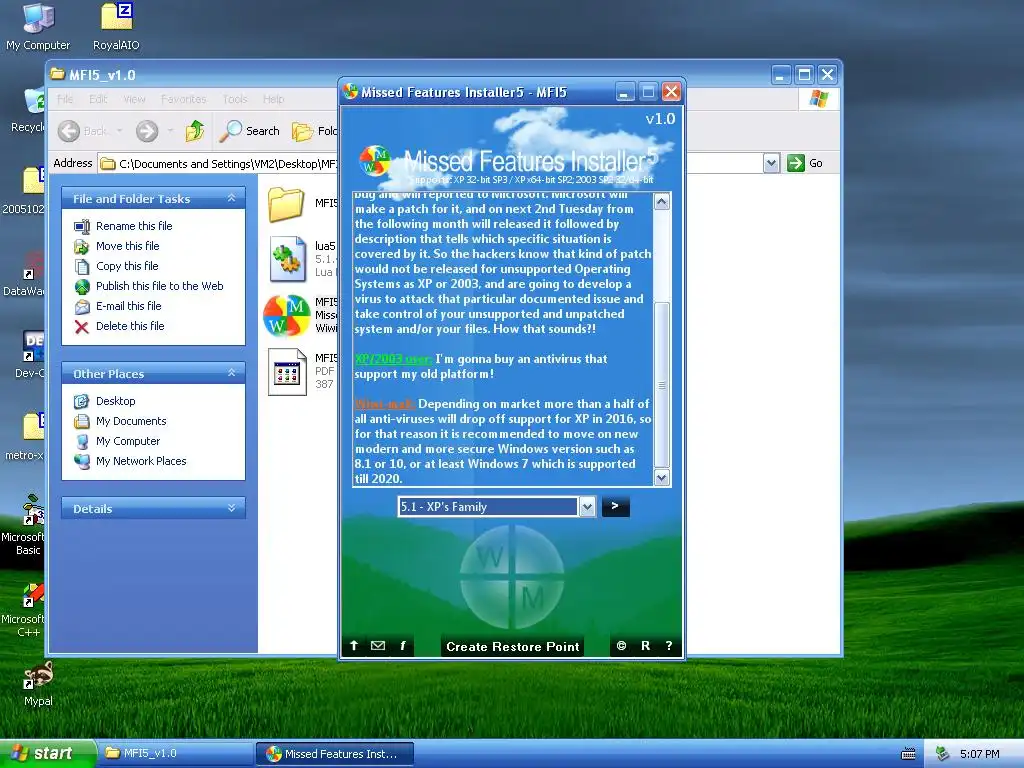Open the Forward button history dropdown arrow

(170, 131)
